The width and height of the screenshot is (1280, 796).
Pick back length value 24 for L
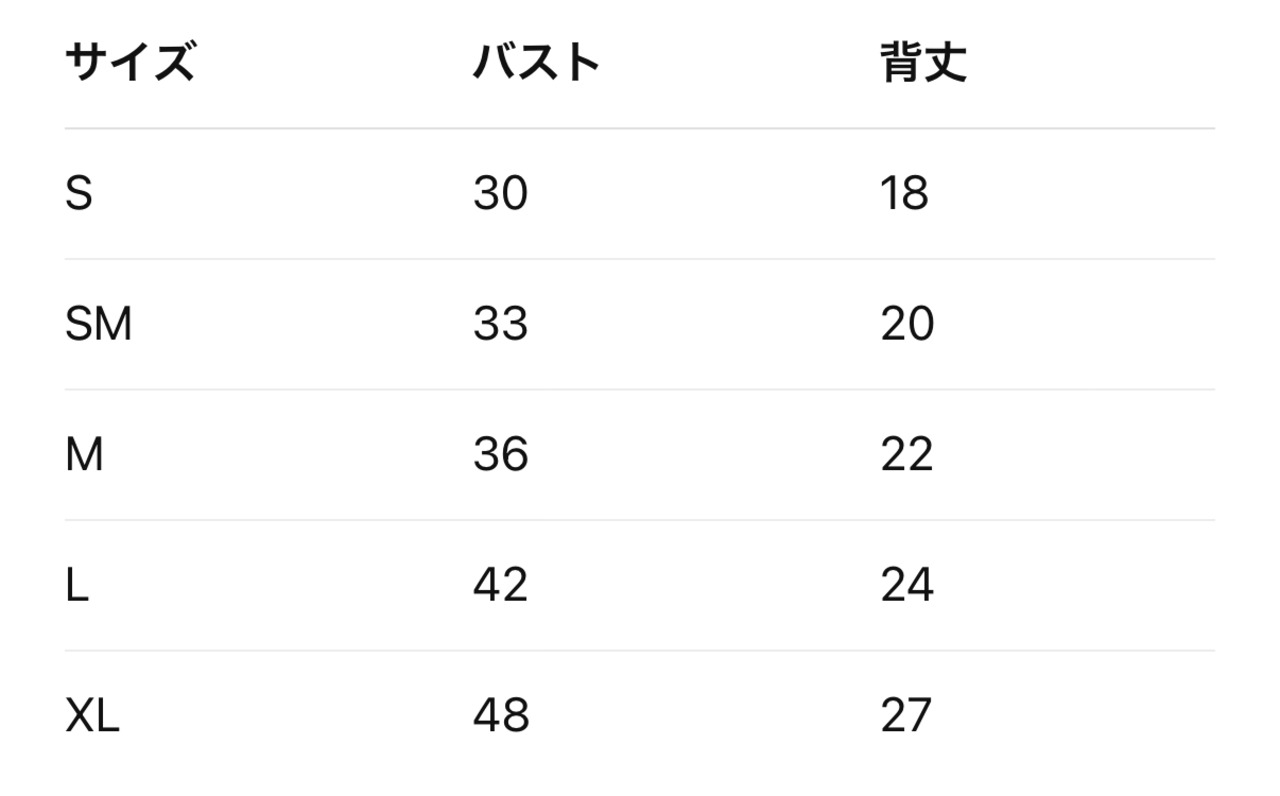(907, 585)
